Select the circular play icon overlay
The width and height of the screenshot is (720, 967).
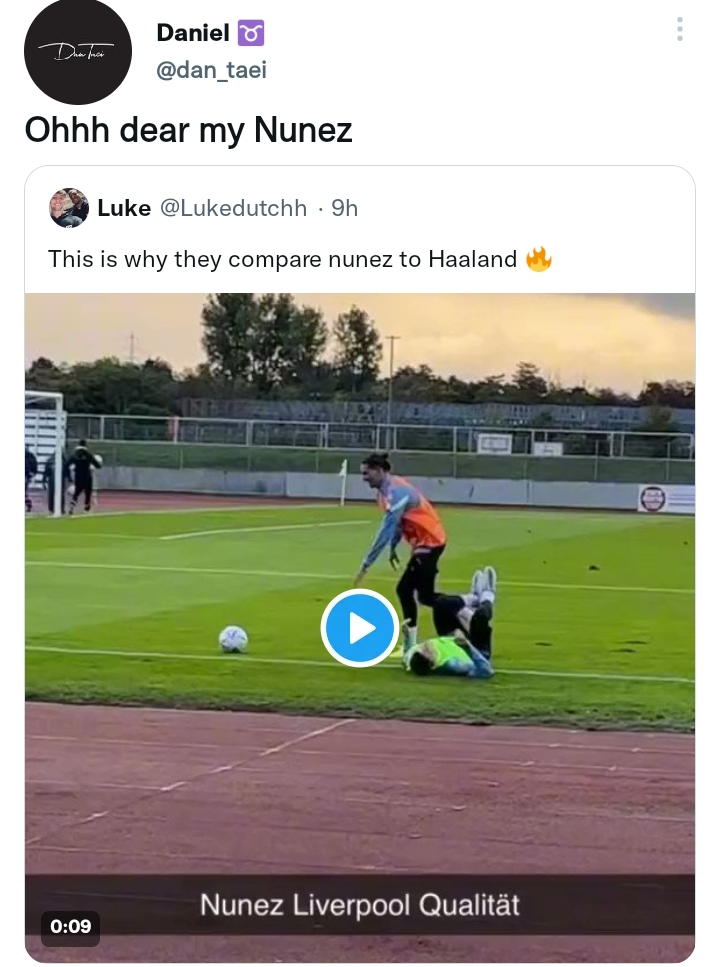point(360,628)
